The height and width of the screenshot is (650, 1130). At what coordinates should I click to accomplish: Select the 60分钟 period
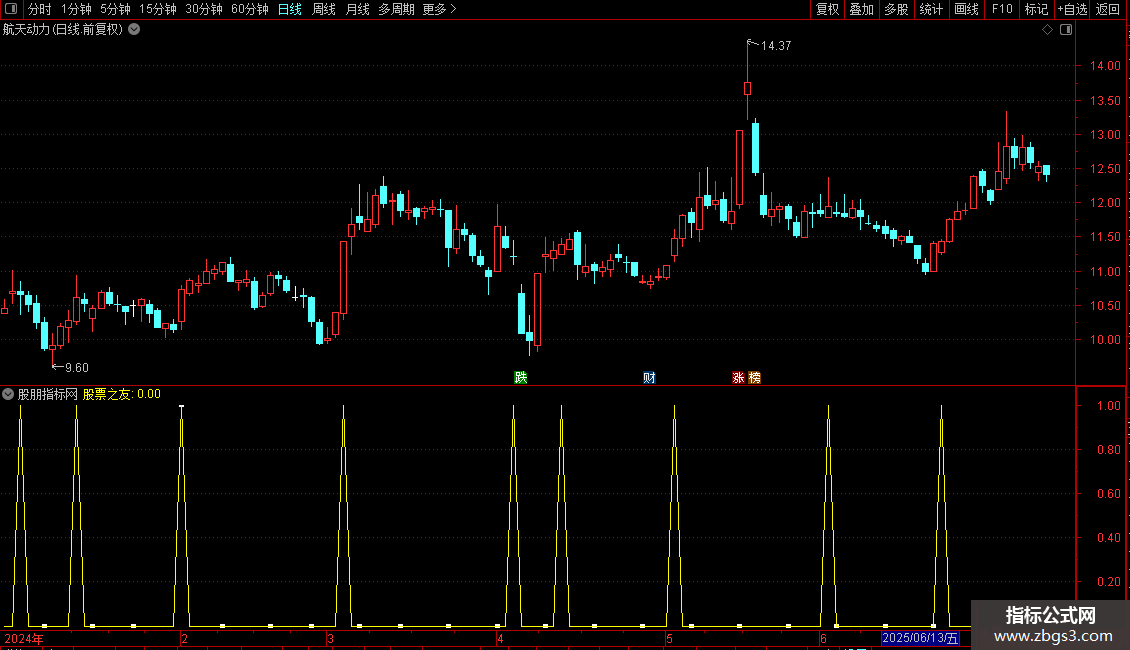[250, 9]
